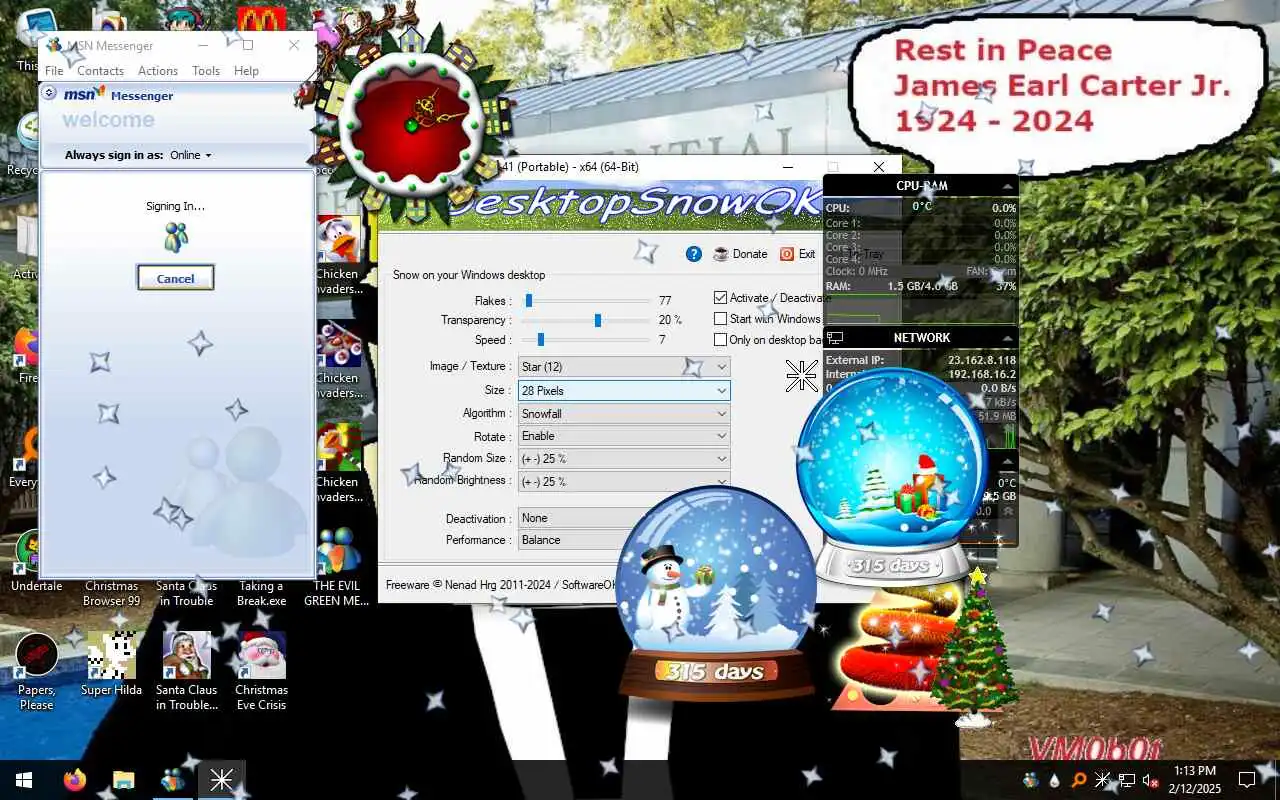Open File Explorer from the taskbar
Screen dimensions: 1280x800
pos(123,780)
